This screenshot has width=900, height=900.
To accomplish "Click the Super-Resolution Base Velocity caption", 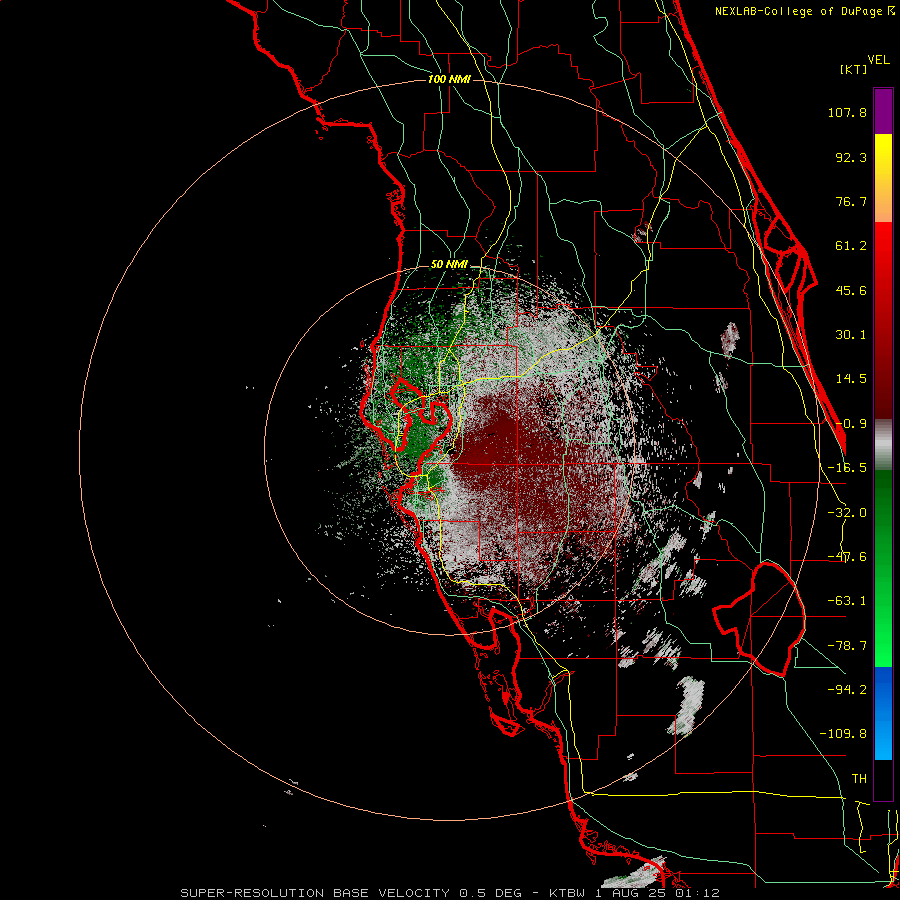I will (x=449, y=893).
